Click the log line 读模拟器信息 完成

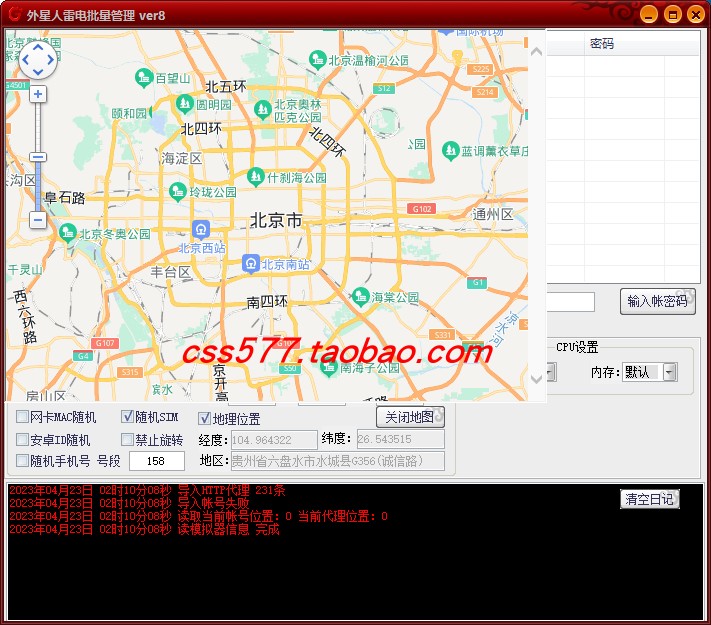pos(144,529)
